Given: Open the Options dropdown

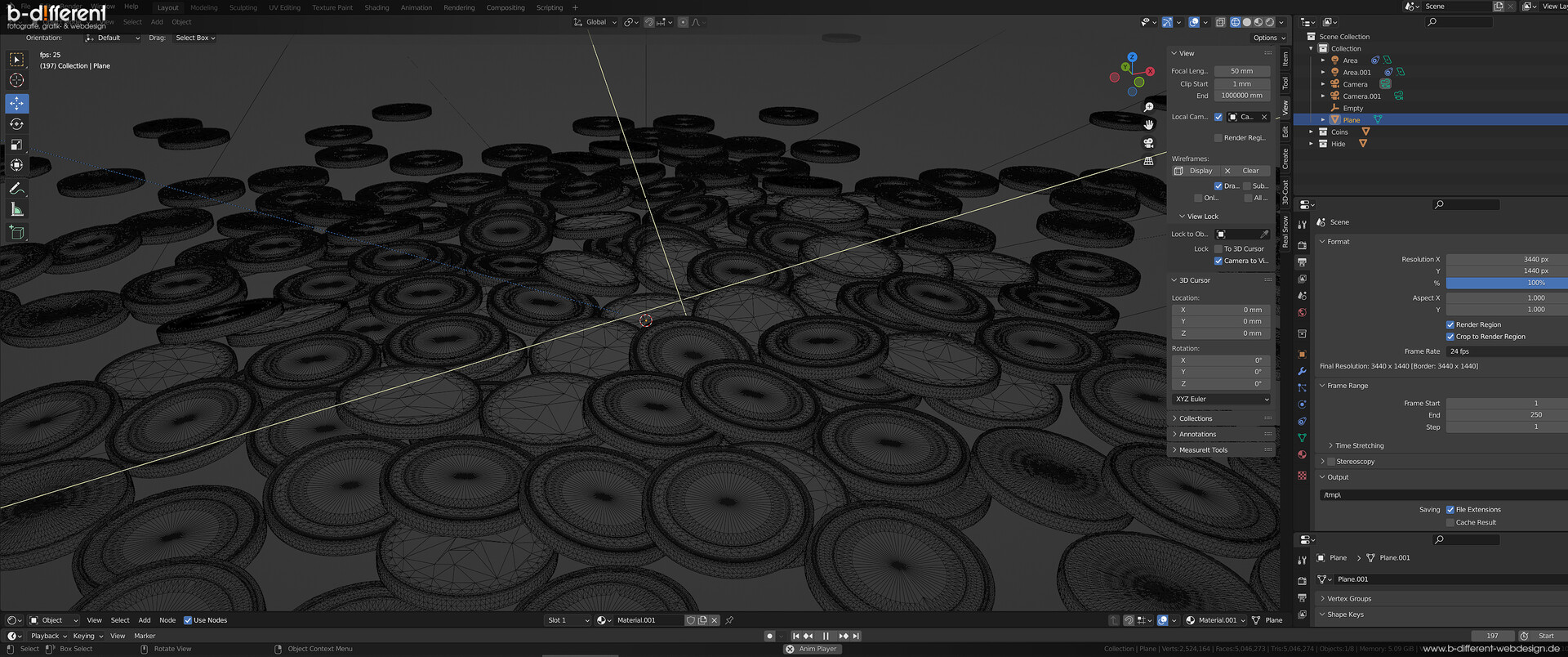Looking at the screenshot, I should [1268, 38].
